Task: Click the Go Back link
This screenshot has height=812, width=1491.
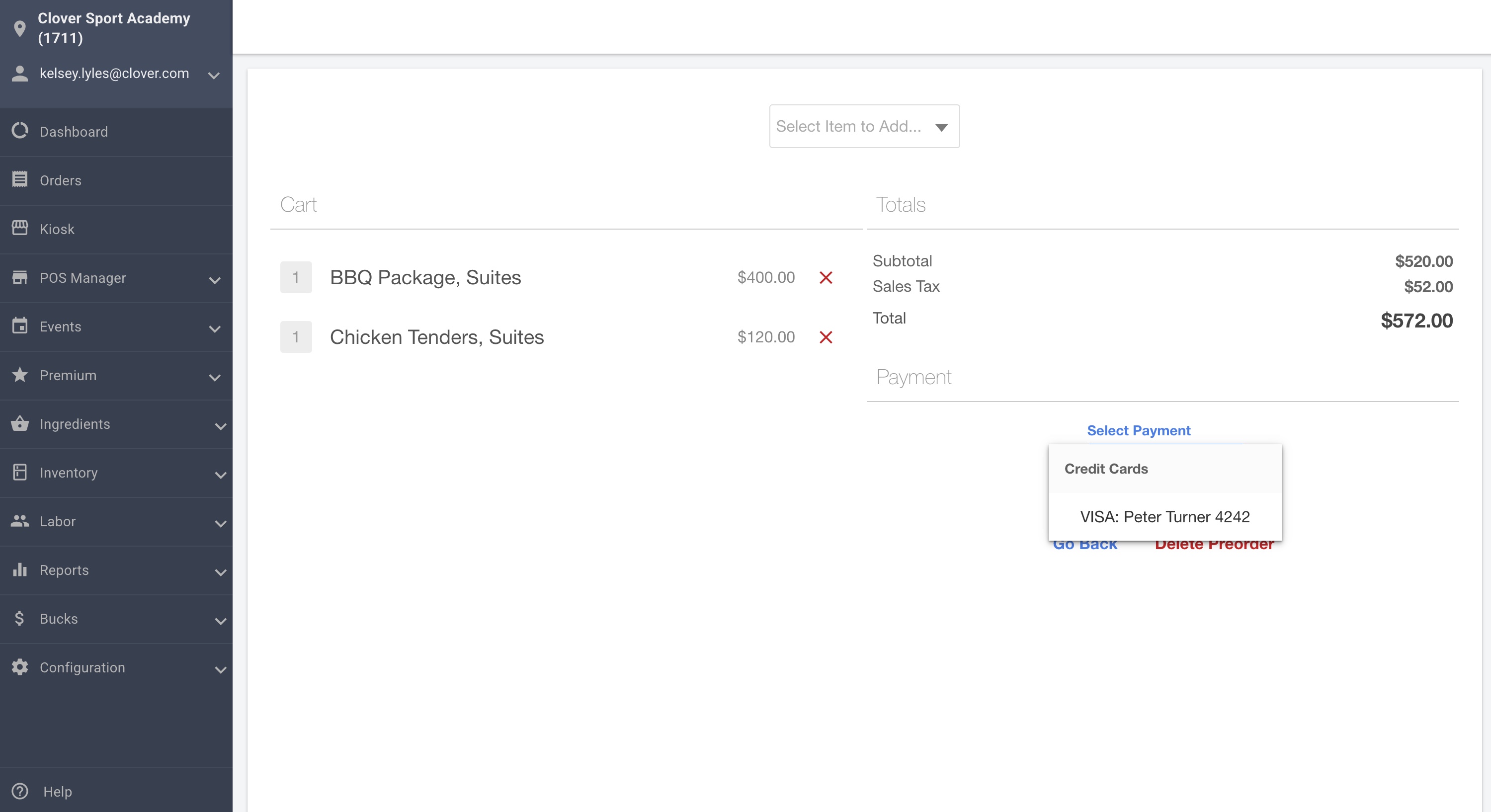Action: tap(1084, 545)
